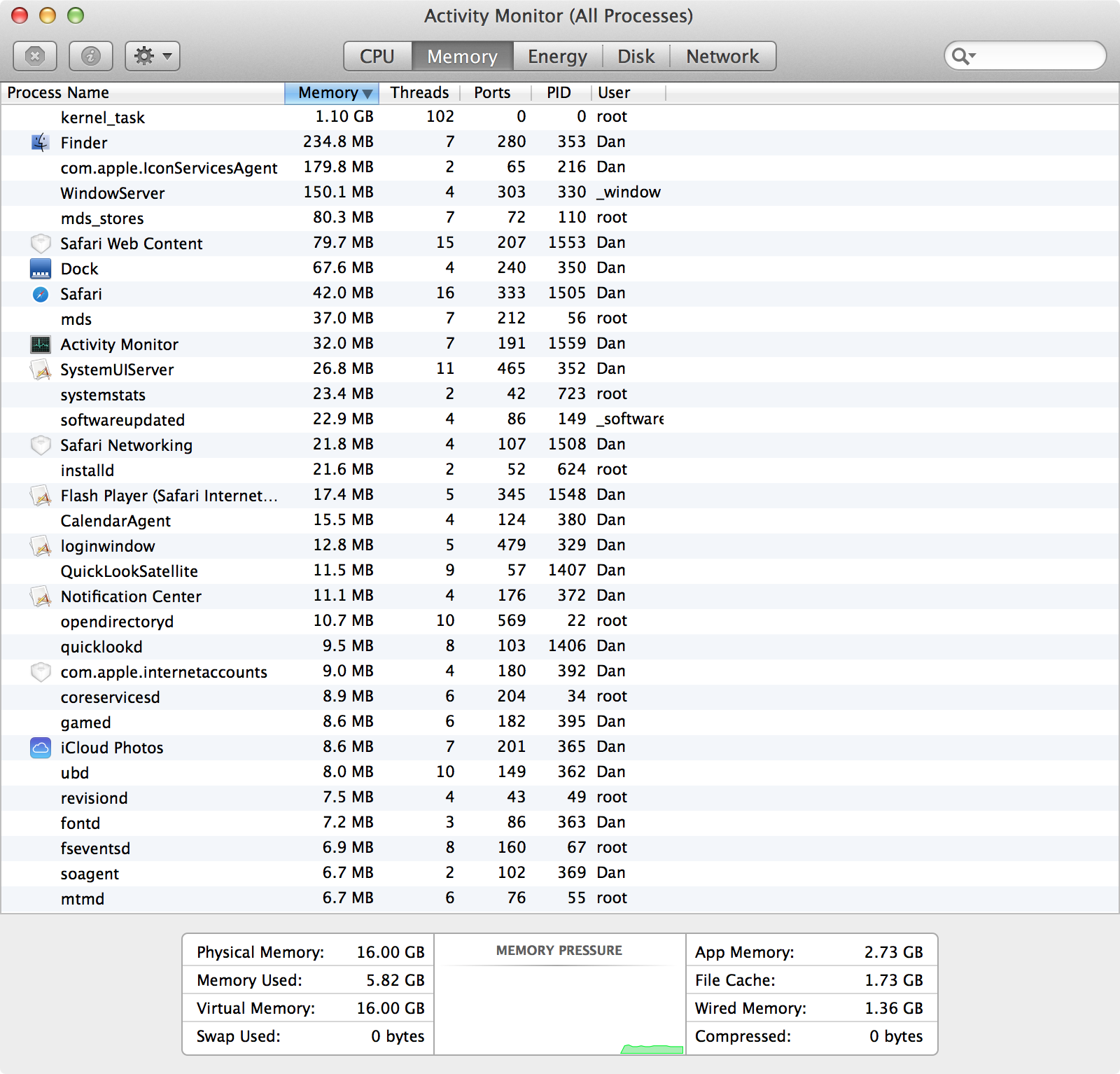The height and width of the screenshot is (1074, 1120).
Task: Click the Wired Memory 1.36 GB value
Action: [x=894, y=1008]
